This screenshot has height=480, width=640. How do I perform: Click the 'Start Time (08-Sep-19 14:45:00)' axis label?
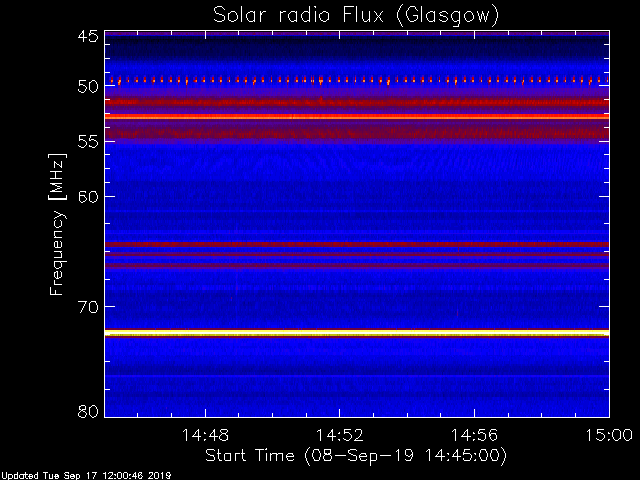tap(356, 456)
